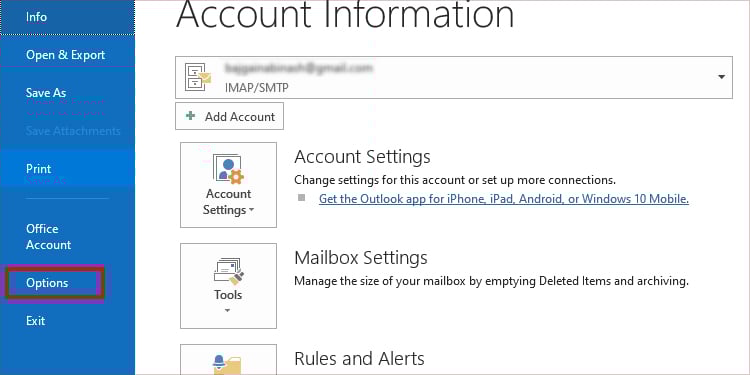Open the Print page
Image resolution: width=750 pixels, height=375 pixels.
coord(67,168)
